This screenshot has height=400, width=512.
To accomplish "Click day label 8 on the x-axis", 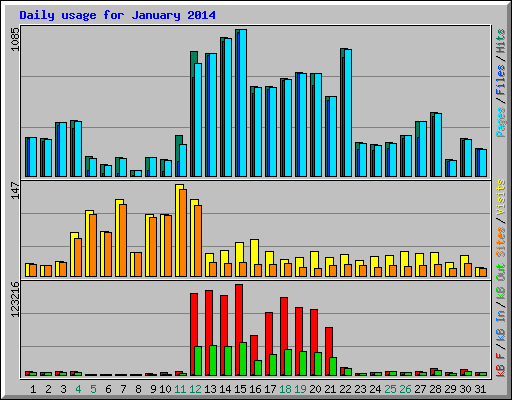I will coord(138,389).
